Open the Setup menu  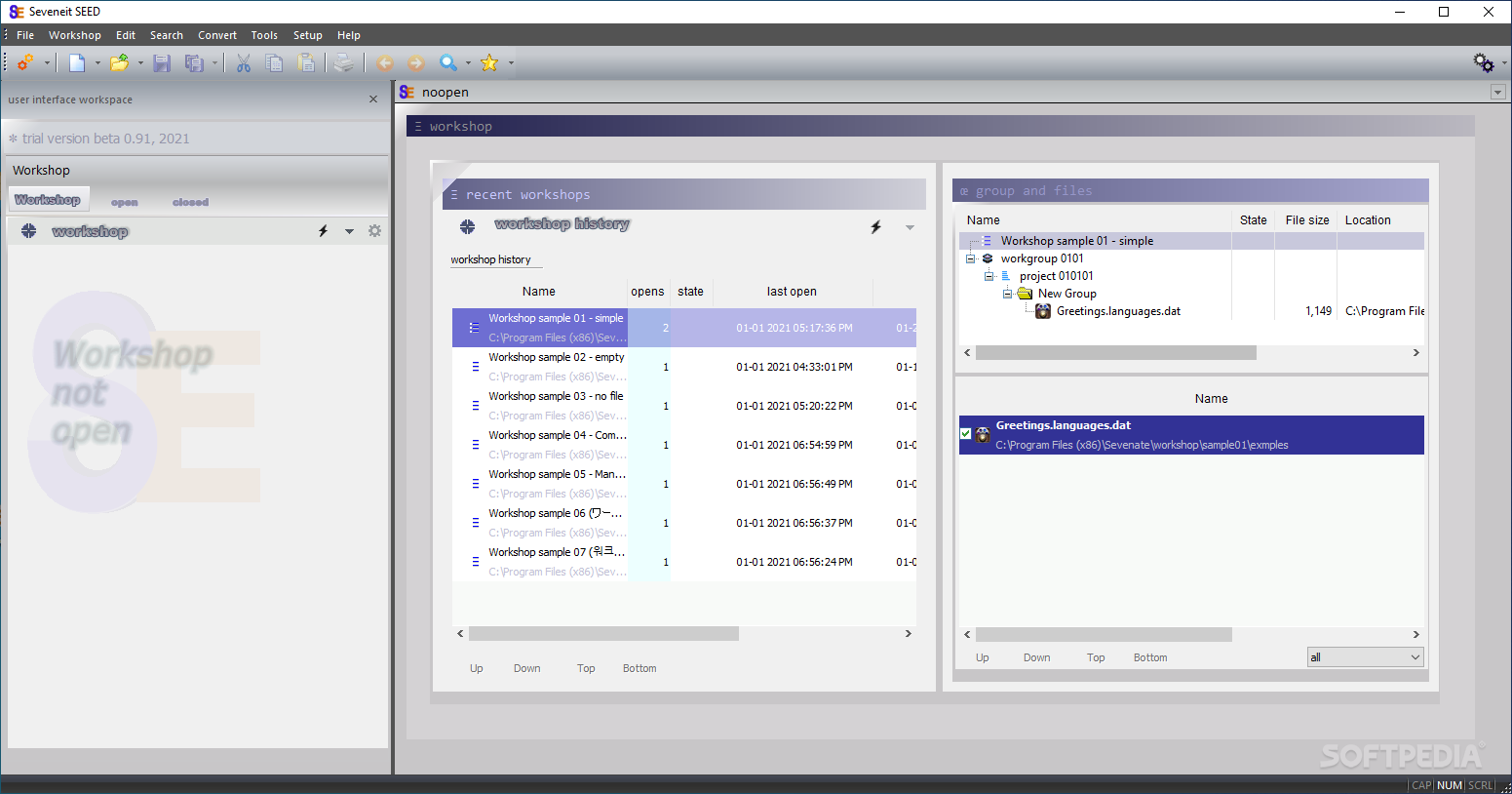[308, 35]
